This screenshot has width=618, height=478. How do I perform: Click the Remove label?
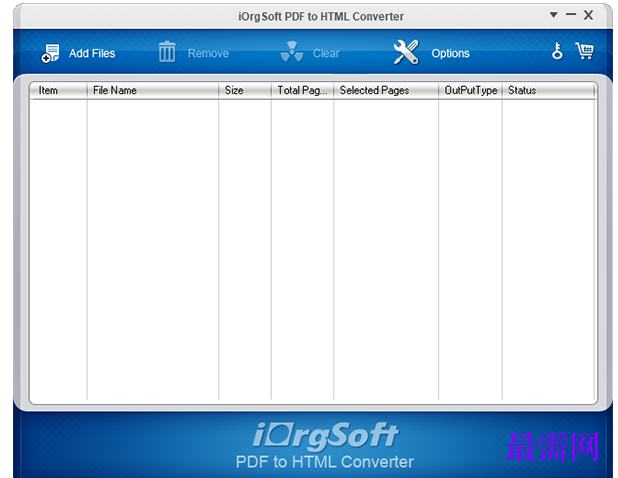pyautogui.click(x=208, y=53)
